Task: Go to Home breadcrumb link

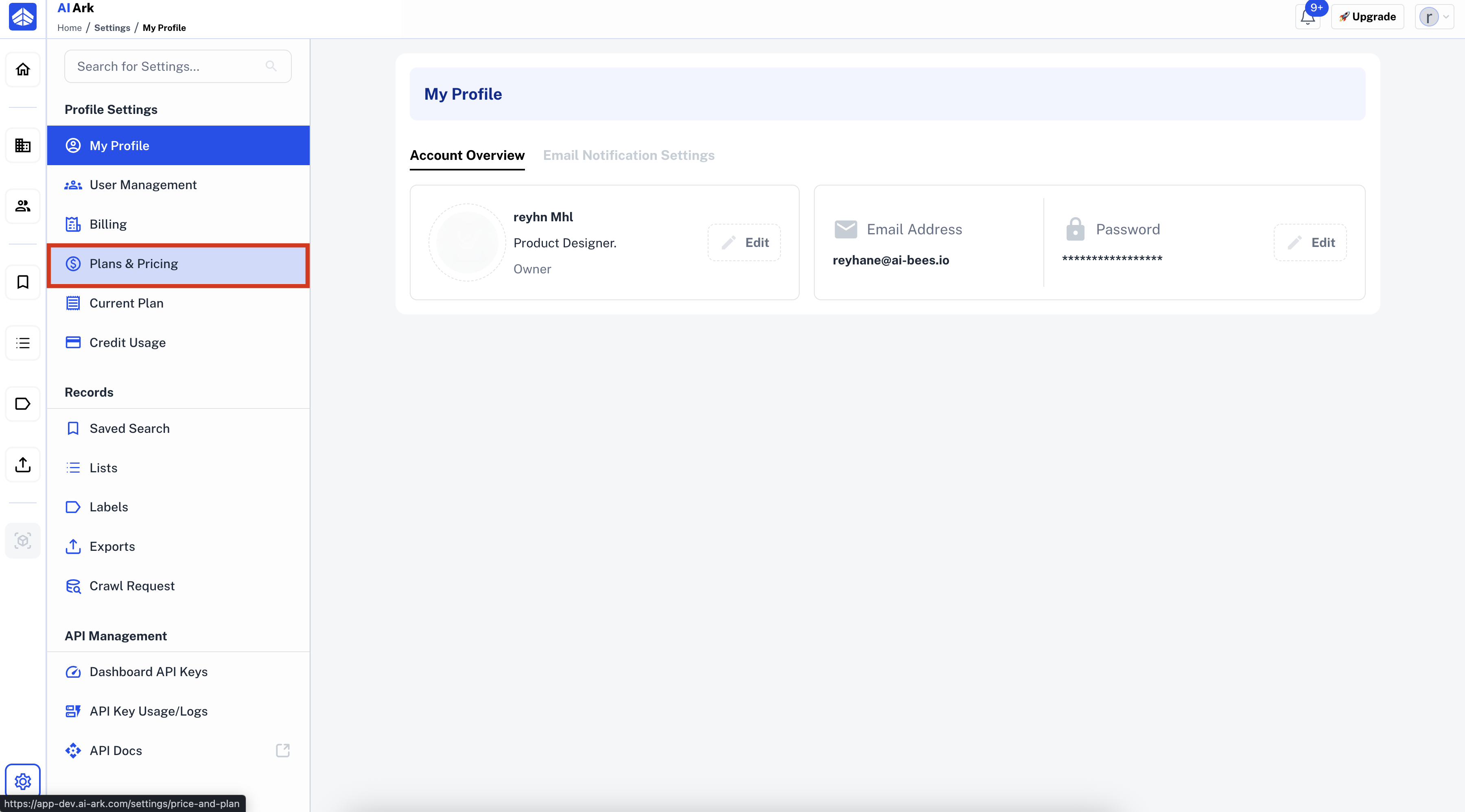Action: point(69,27)
